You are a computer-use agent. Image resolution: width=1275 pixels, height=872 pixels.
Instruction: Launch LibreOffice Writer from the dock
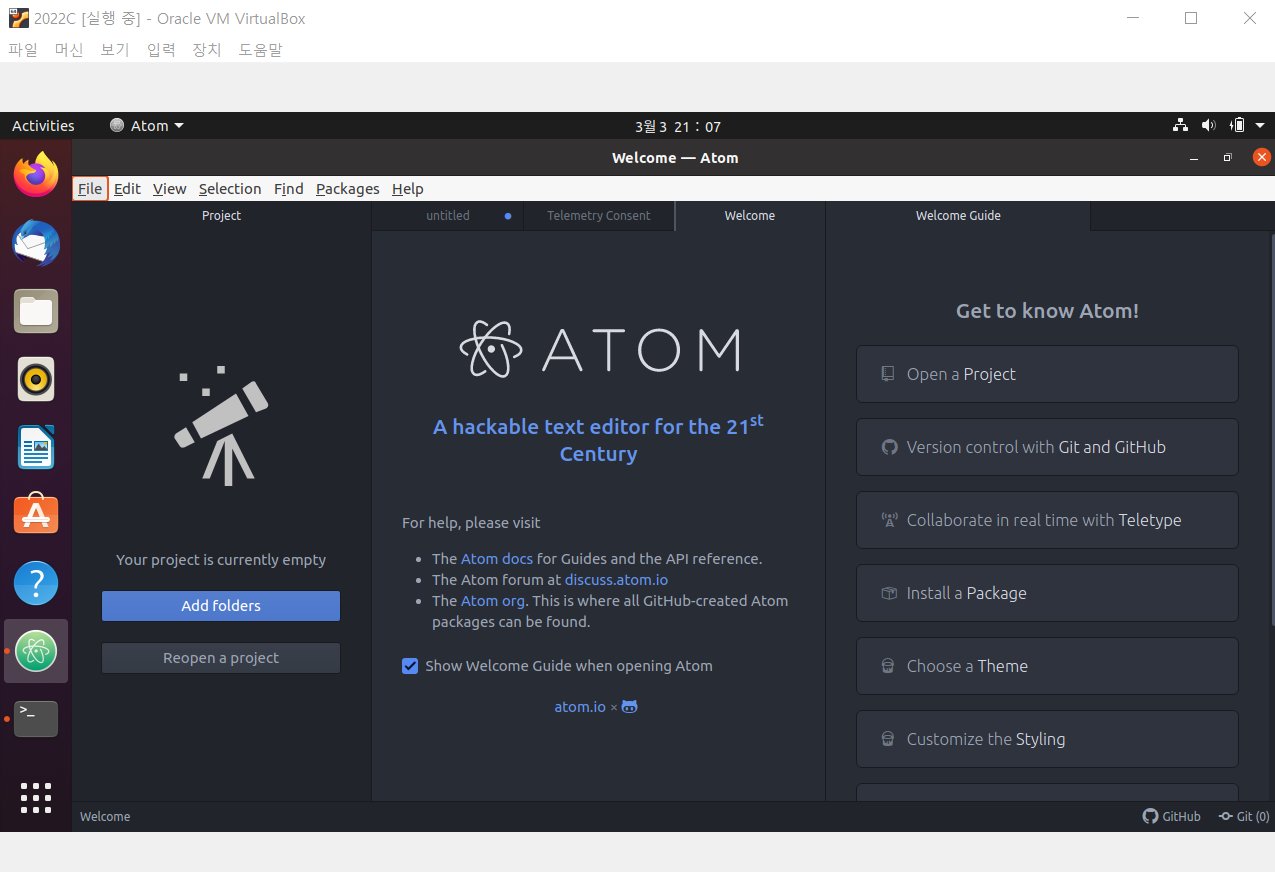click(36, 447)
